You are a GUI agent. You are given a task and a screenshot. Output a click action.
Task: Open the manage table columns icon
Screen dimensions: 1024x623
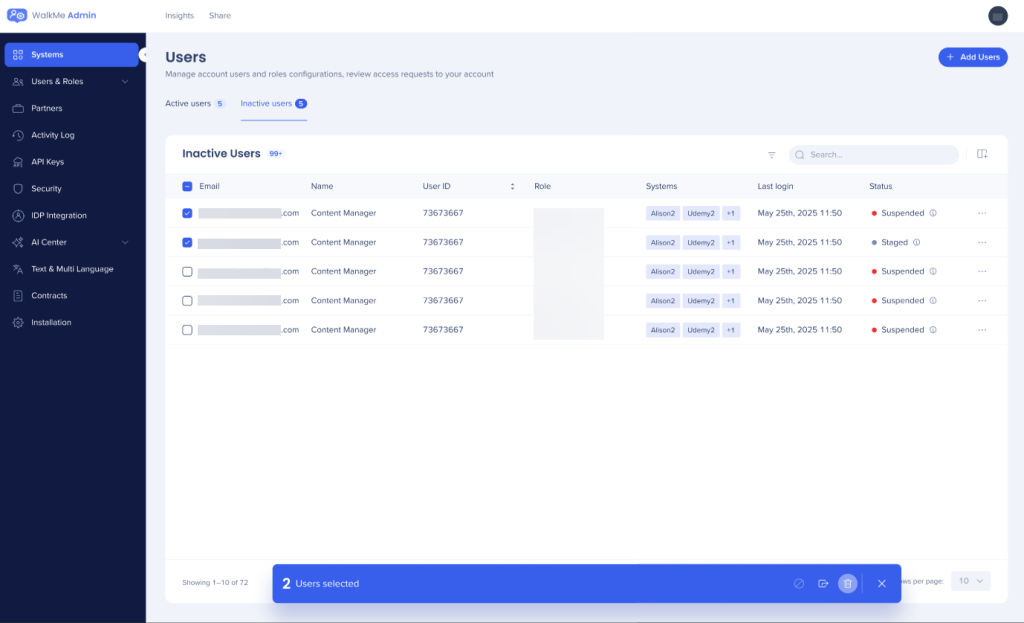pyautogui.click(x=982, y=154)
